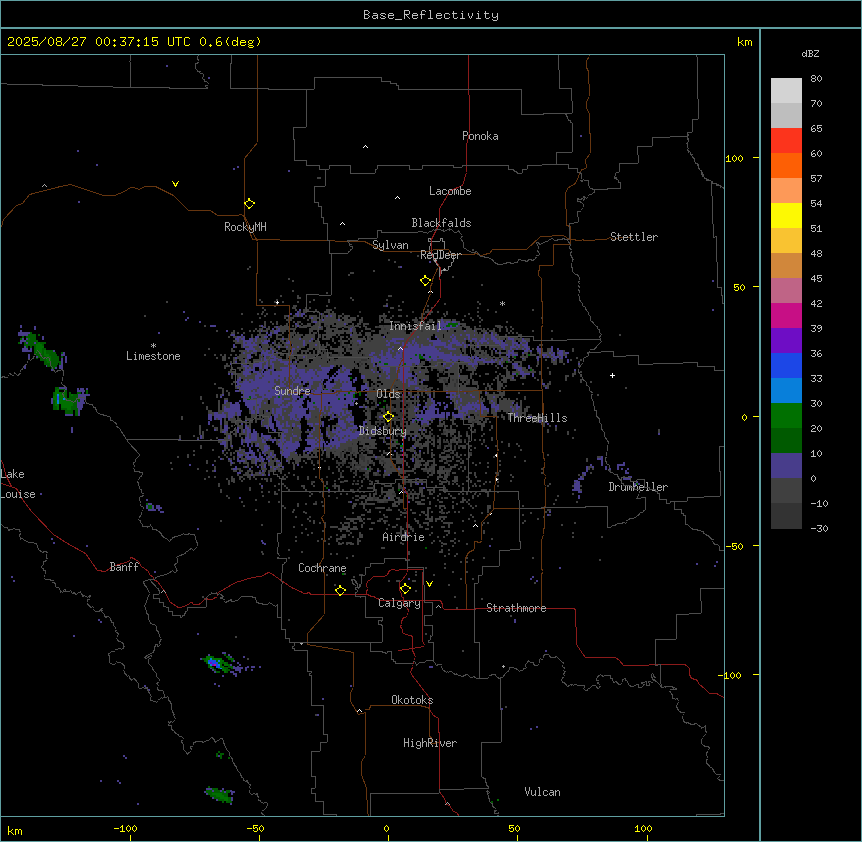Click the Blackfalds label
This screenshot has width=862, height=842.
(441, 223)
